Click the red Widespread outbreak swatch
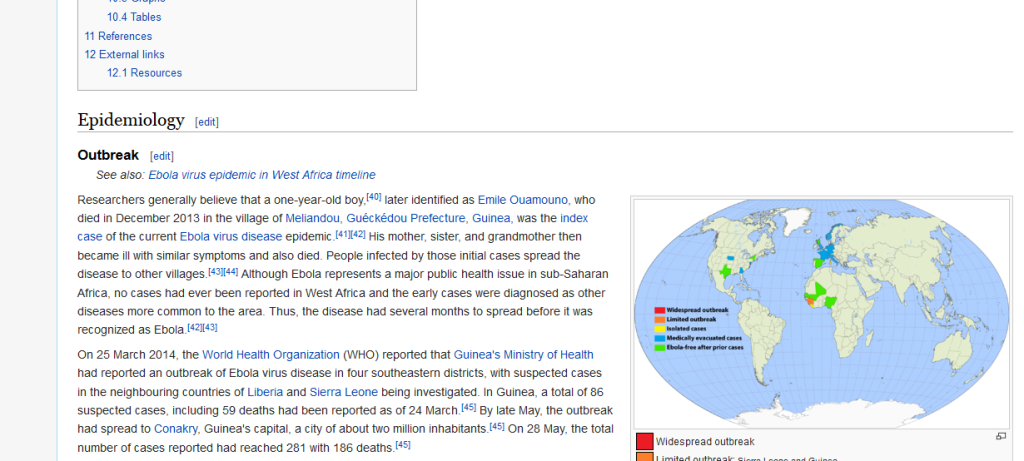1024x461 pixels. pyautogui.click(x=645, y=441)
